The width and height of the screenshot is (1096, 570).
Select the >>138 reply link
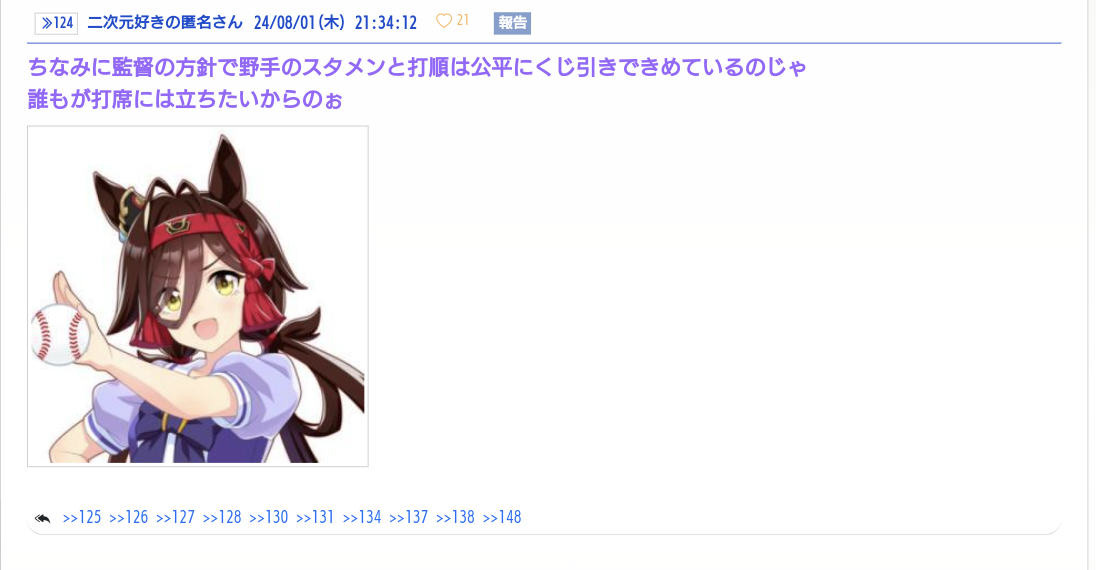pyautogui.click(x=455, y=518)
